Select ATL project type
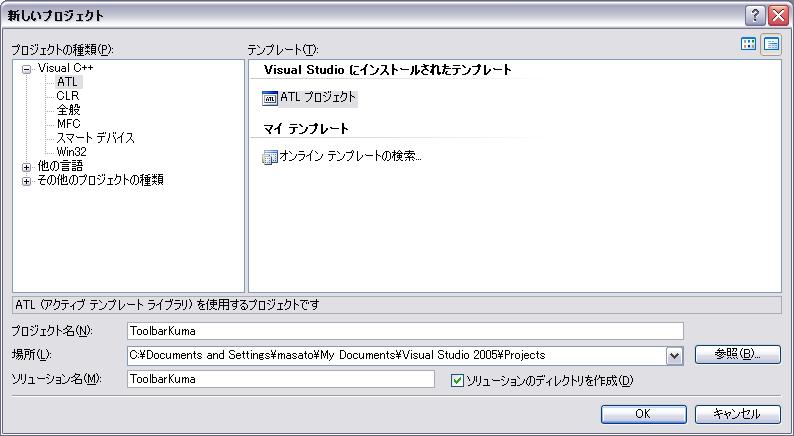Screen dimensions: 794x436 click(x=68, y=82)
